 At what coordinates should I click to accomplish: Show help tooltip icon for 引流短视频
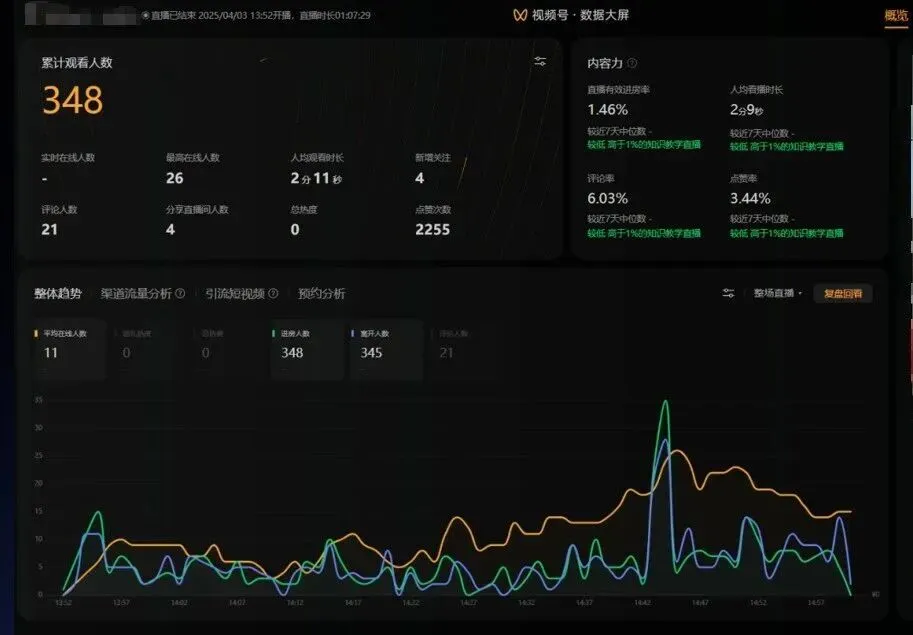273,293
